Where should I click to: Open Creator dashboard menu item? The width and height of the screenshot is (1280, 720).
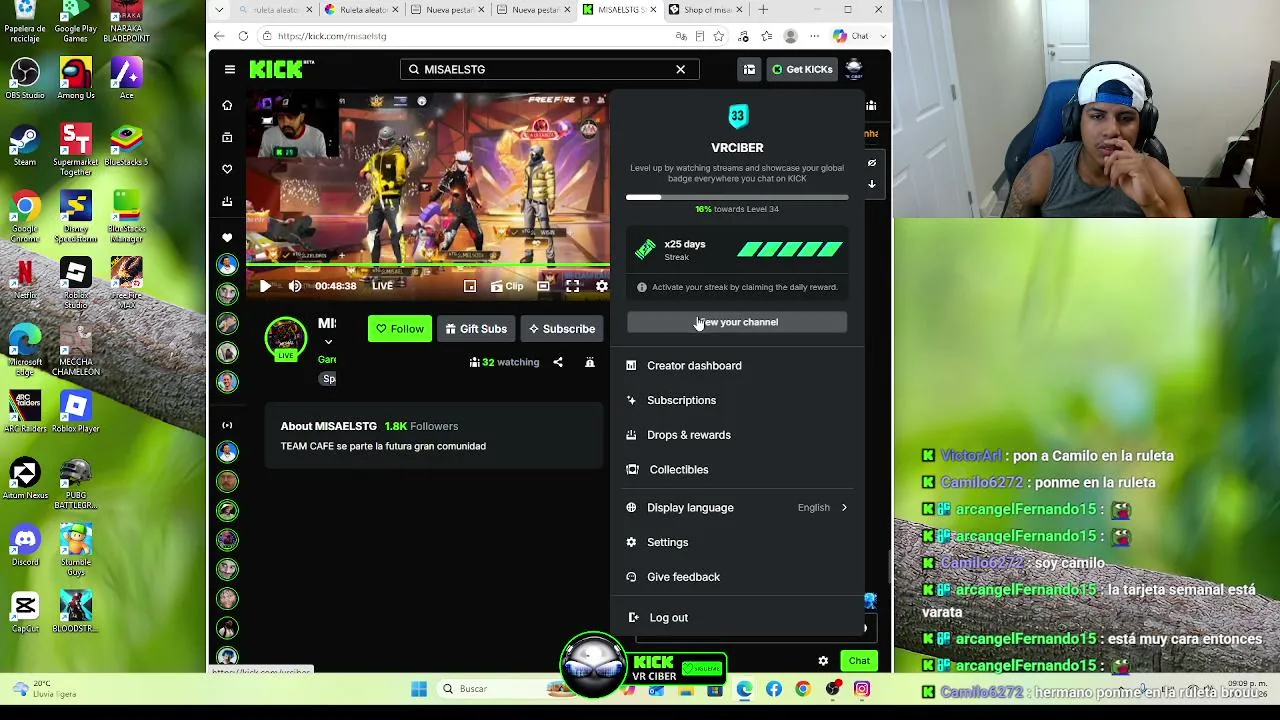pos(737,366)
